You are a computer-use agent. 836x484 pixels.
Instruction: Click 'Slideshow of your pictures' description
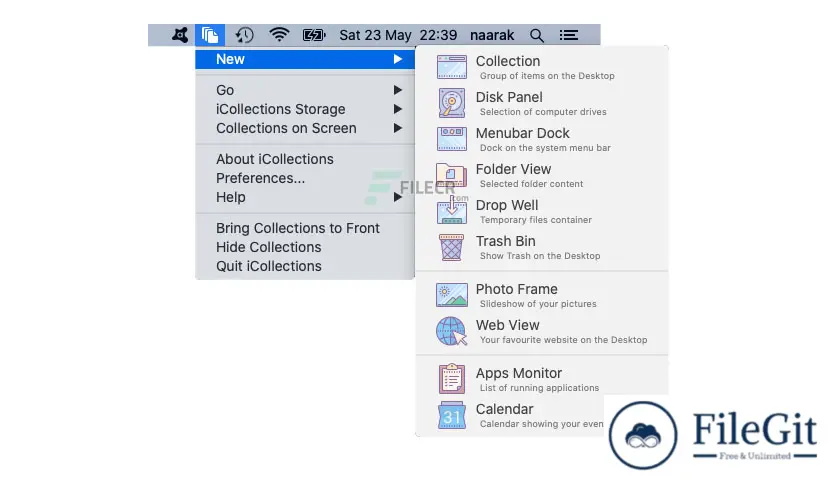point(538,304)
